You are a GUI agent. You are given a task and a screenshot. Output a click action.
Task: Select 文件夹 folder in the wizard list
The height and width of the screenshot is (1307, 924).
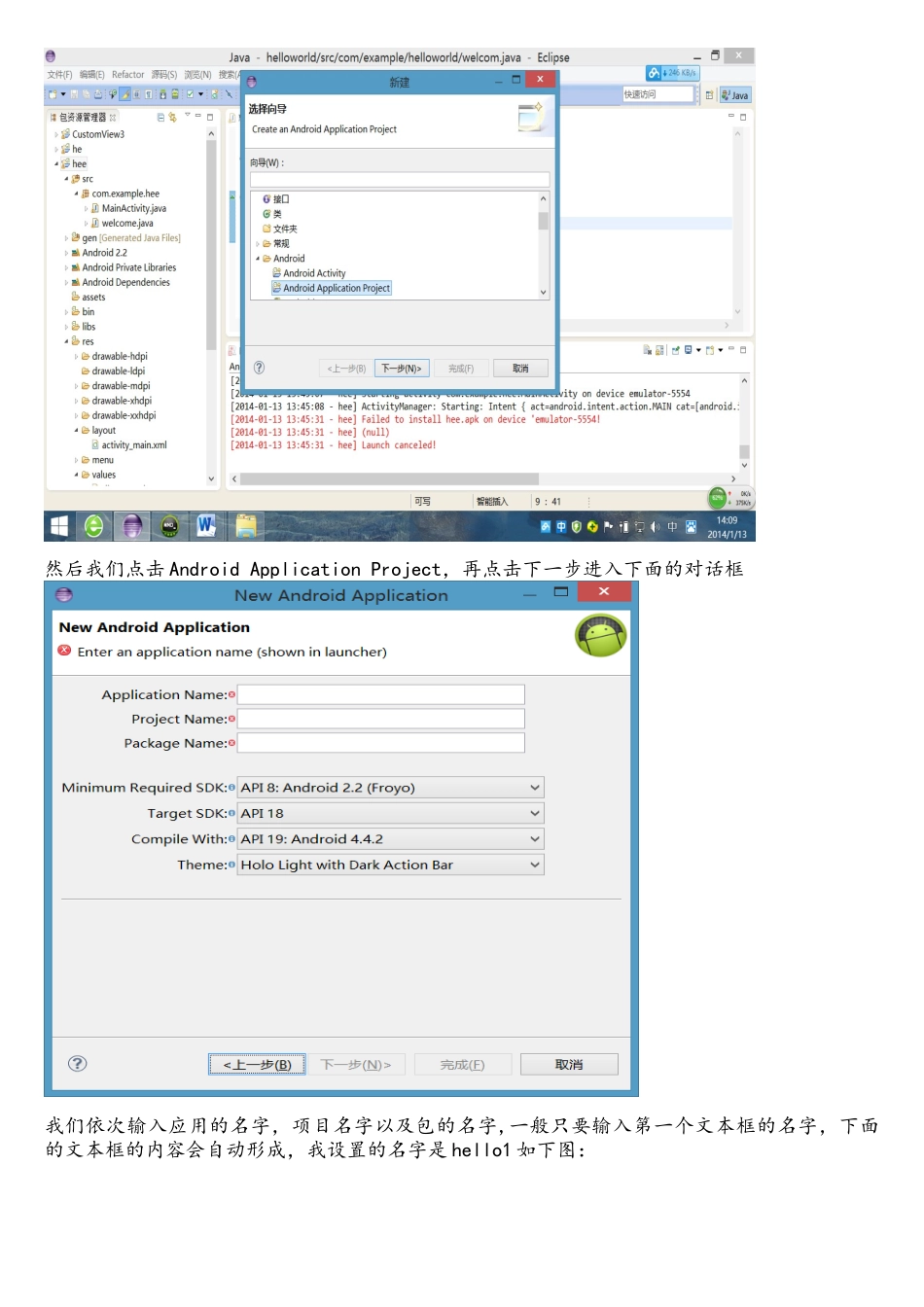pos(280,229)
